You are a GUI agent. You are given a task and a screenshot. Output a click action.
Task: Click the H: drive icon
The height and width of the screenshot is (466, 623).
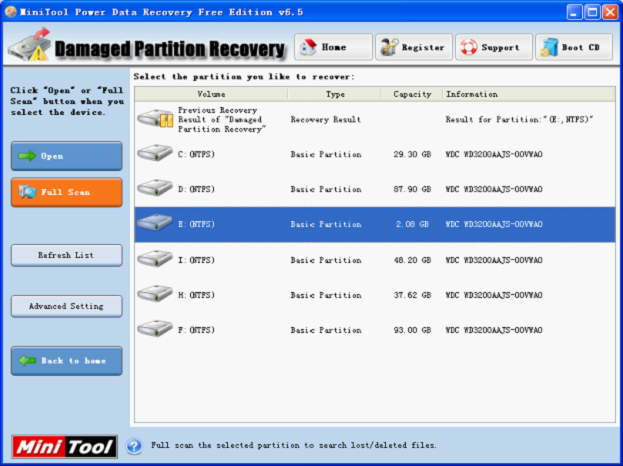[155, 294]
